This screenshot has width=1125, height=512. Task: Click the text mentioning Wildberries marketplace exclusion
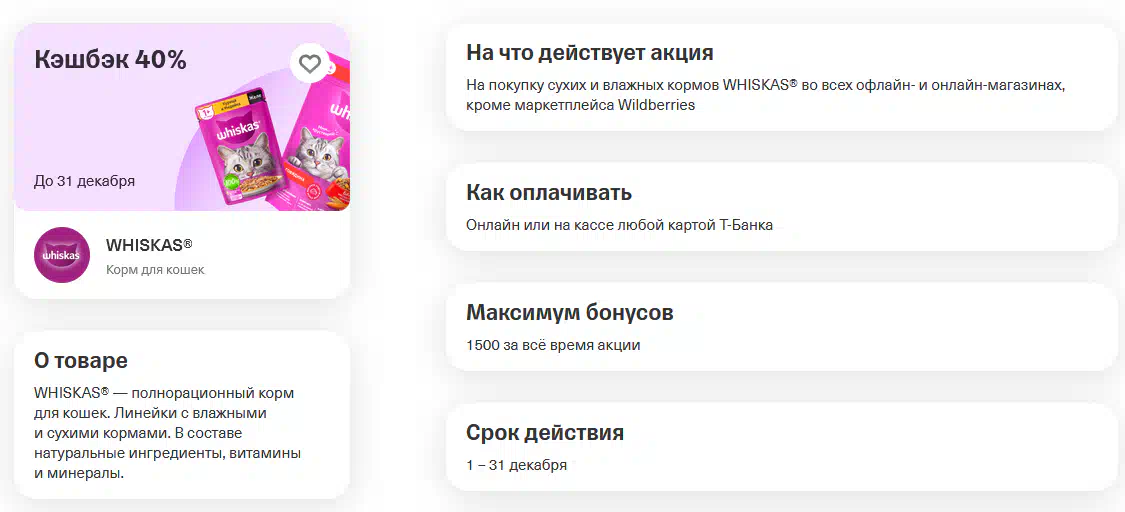(766, 95)
